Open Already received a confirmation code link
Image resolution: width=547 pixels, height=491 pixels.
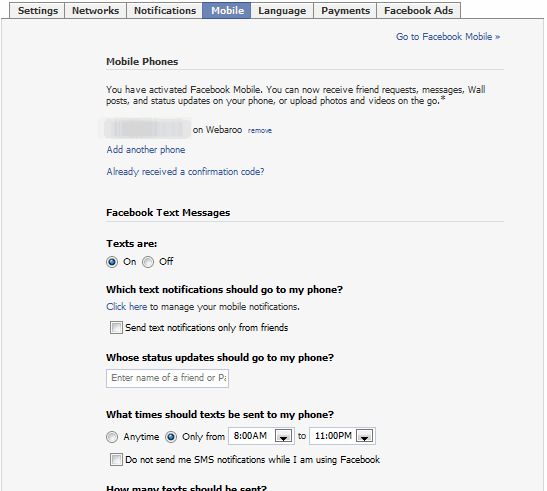point(185,172)
